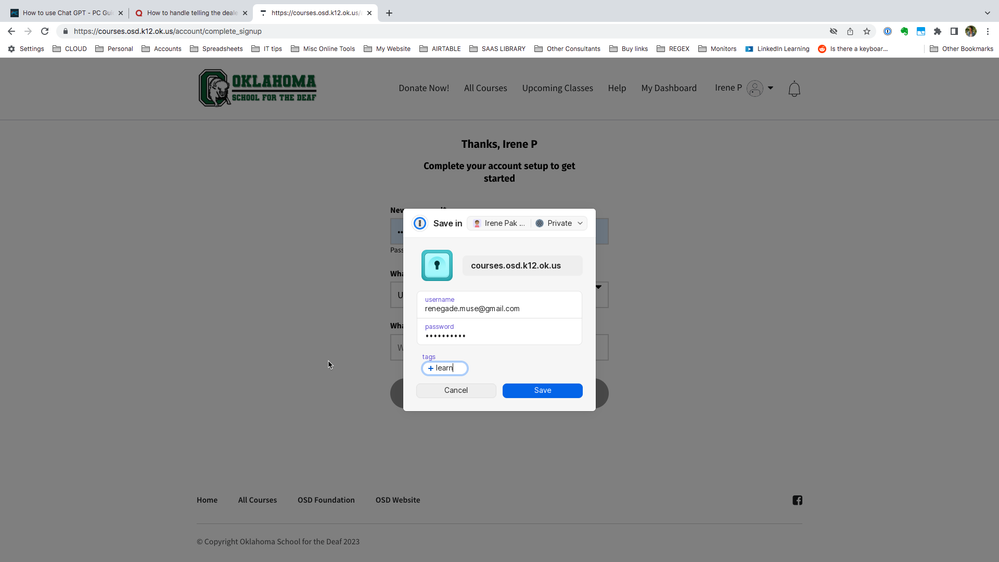This screenshot has height=562, width=999.
Task: Click the share page icon in address bar
Action: coord(850,31)
